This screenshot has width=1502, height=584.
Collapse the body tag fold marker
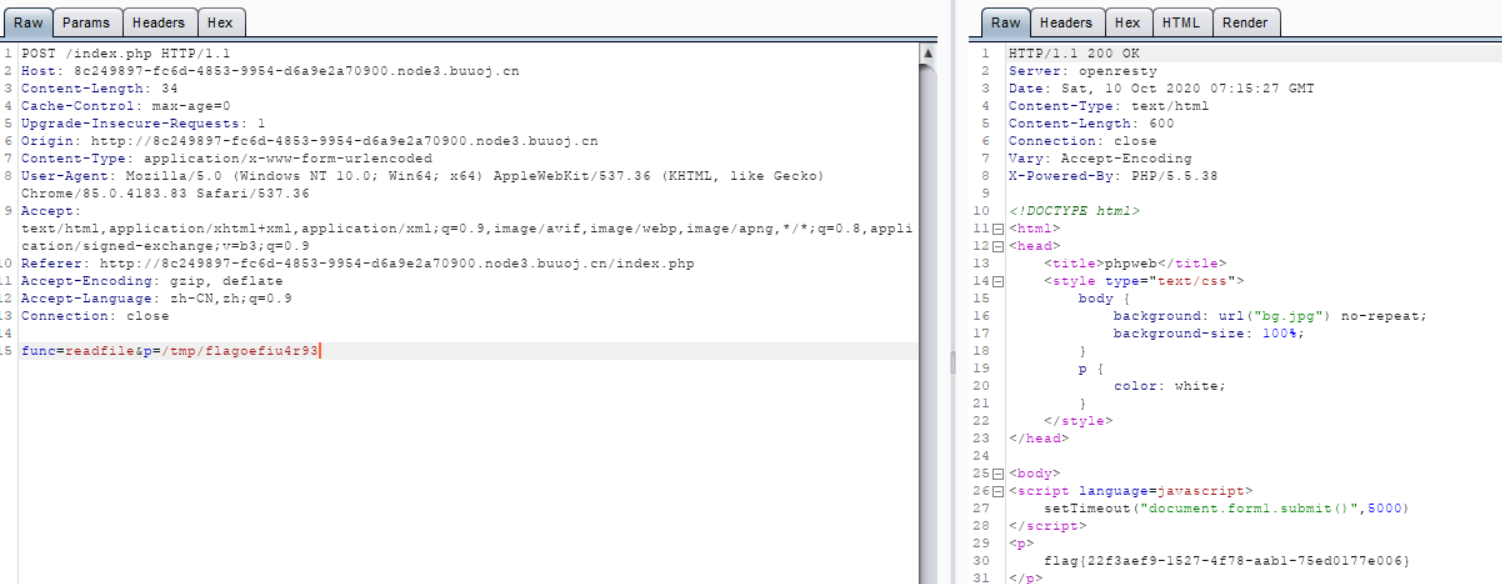point(997,474)
